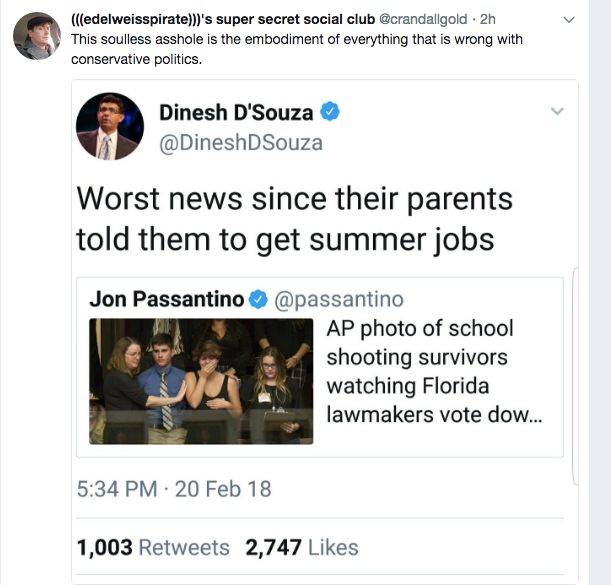Click the quoted text about Florida lawmakers
Image resolution: width=611 pixels, height=585 pixels.
434,371
